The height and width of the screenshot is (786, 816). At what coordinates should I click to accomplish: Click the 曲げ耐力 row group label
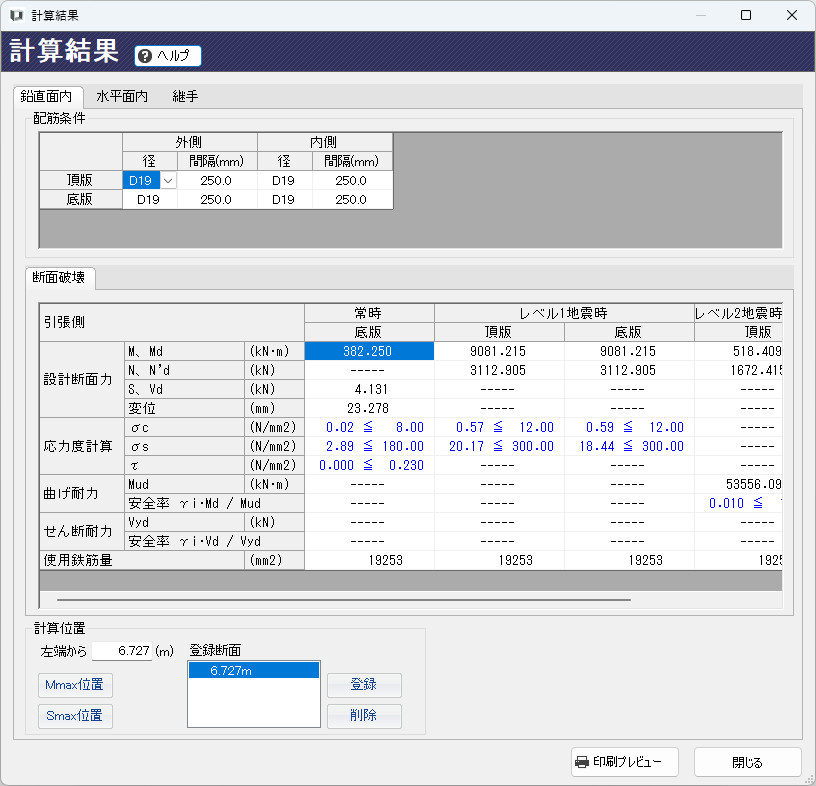click(82, 493)
